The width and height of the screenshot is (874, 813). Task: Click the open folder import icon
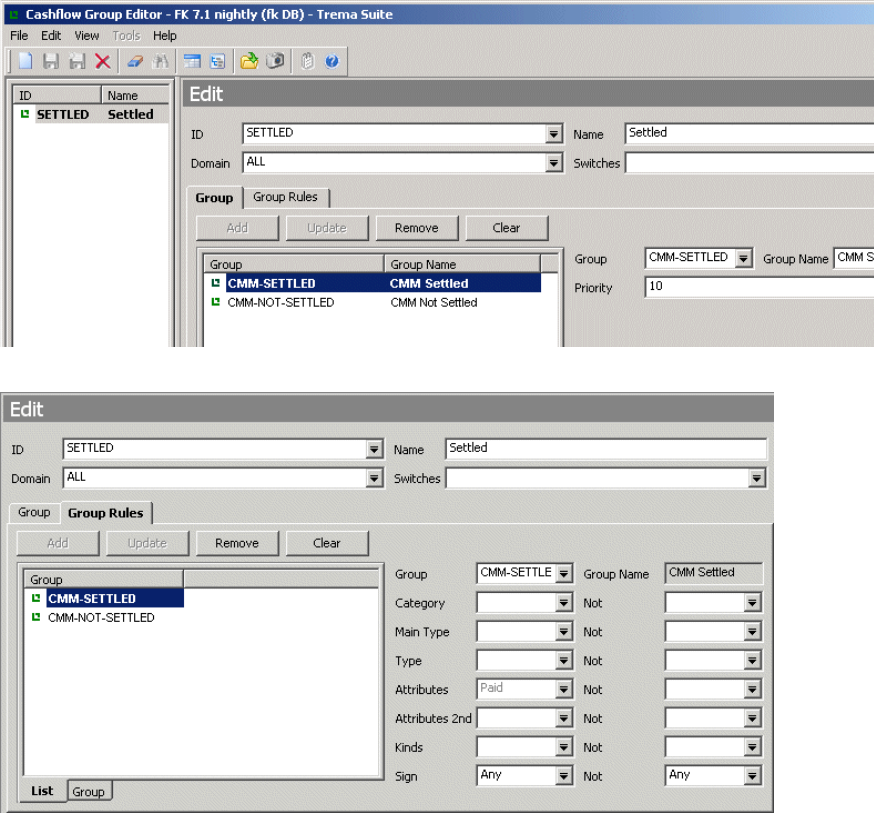pyautogui.click(x=249, y=62)
